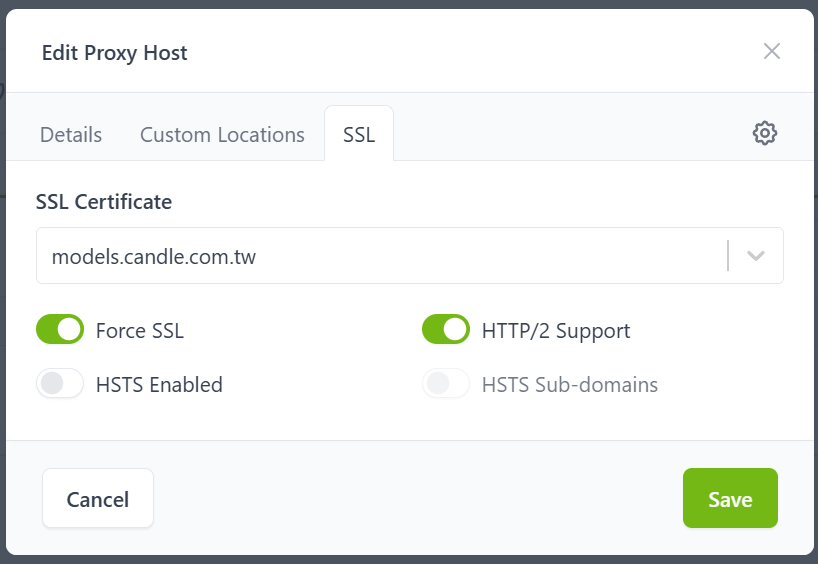Screen dimensions: 818x564
Task: Save the proxy host changes
Action: (x=730, y=498)
